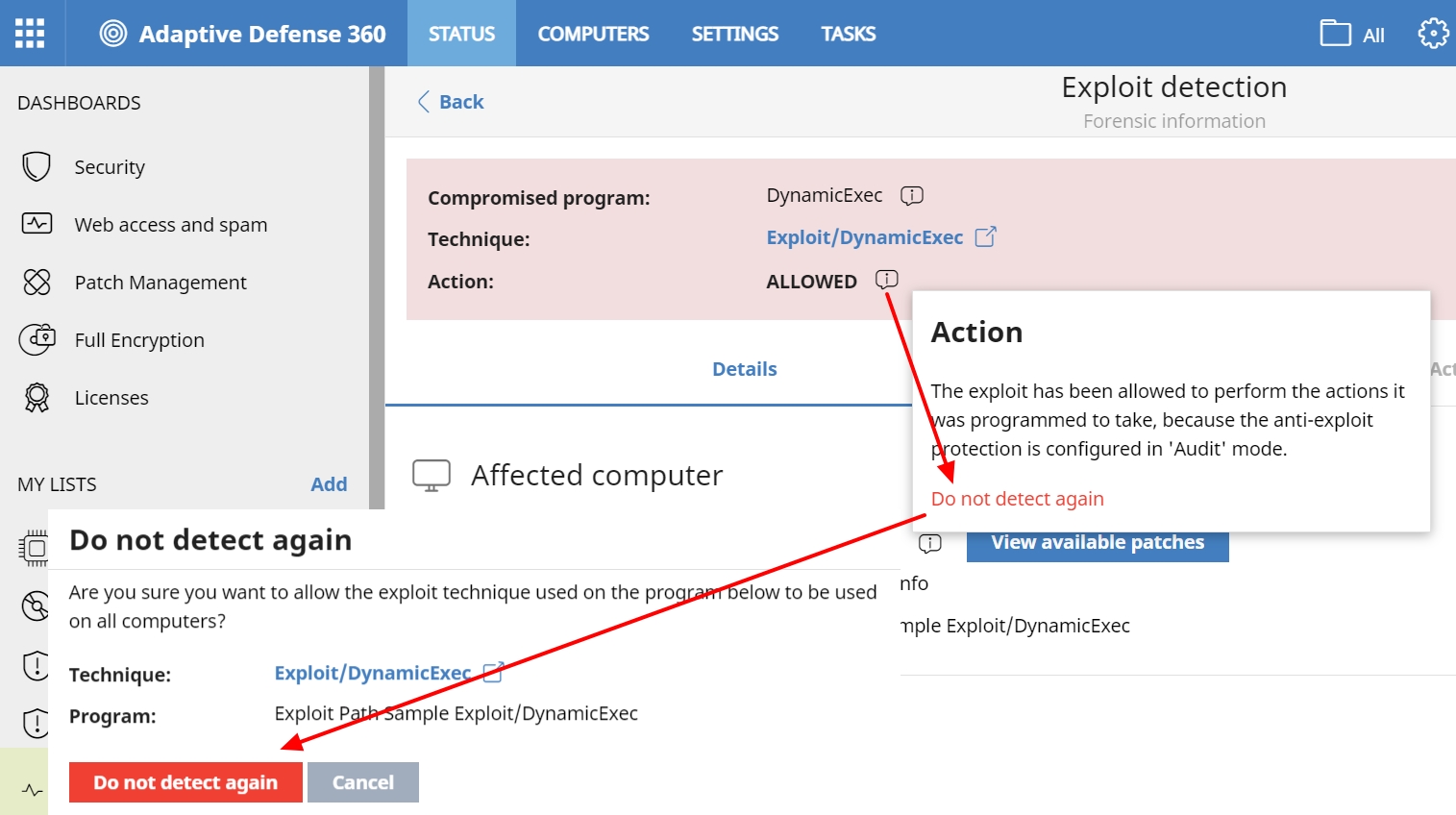Click the Program path text in dialog
The image size is (1456, 815).
457,713
